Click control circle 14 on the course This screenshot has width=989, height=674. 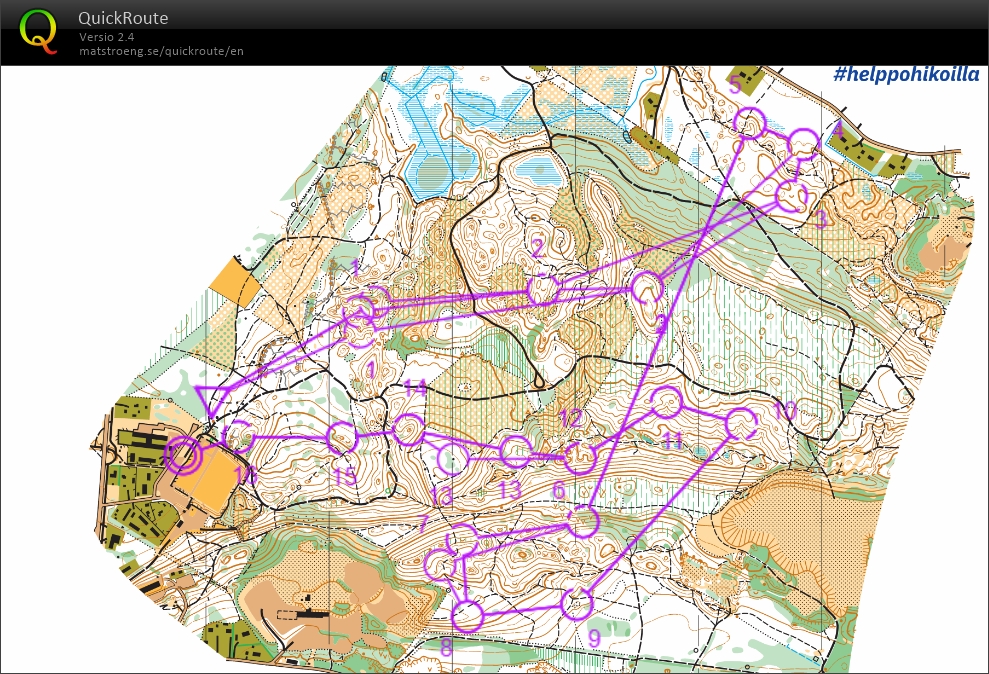(409, 430)
